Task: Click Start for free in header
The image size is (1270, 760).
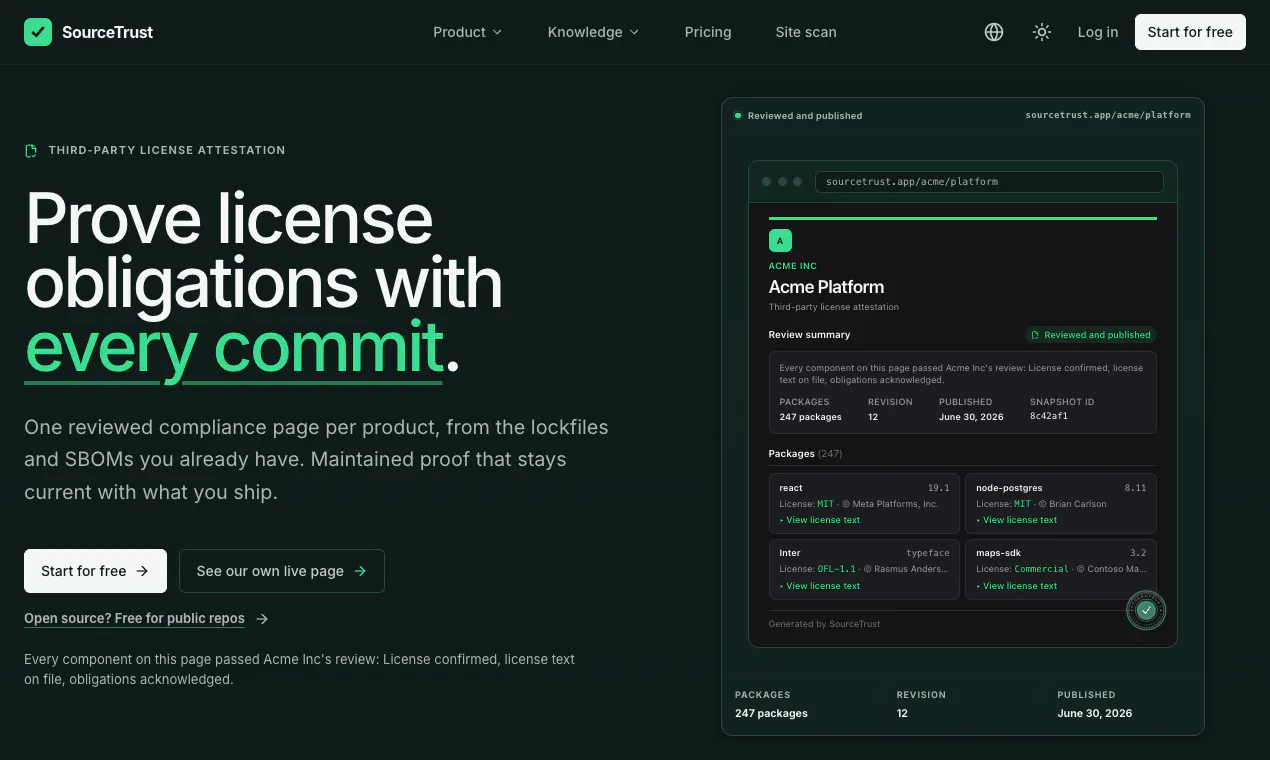Action: [1190, 32]
